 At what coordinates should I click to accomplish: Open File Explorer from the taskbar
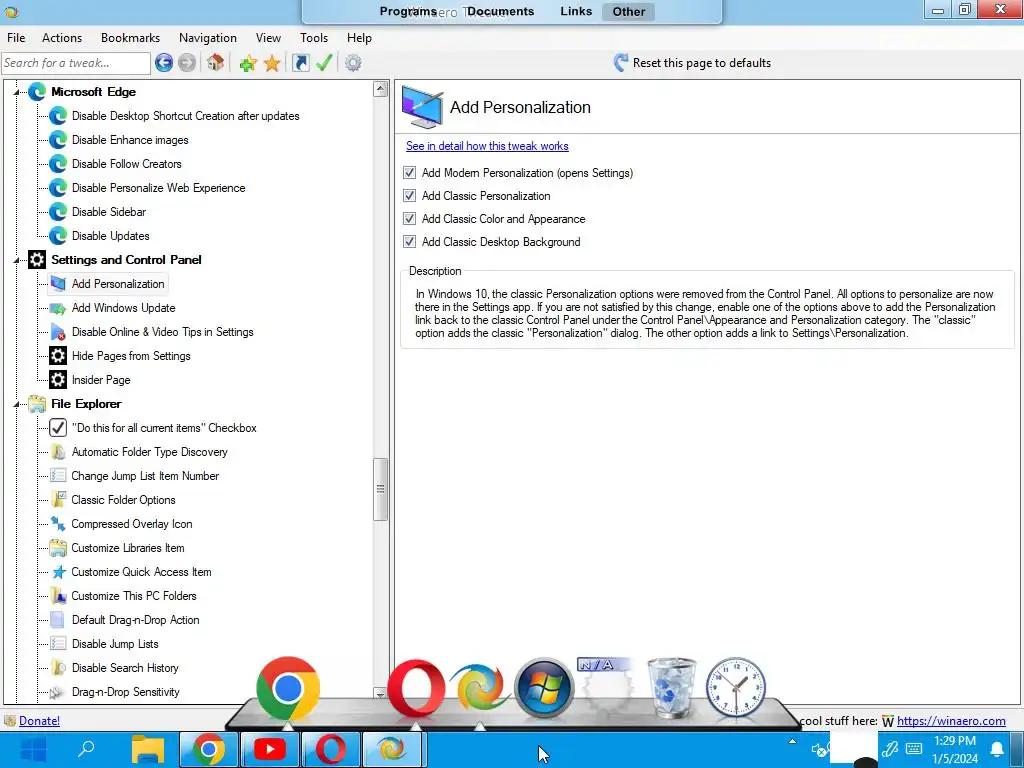point(148,749)
